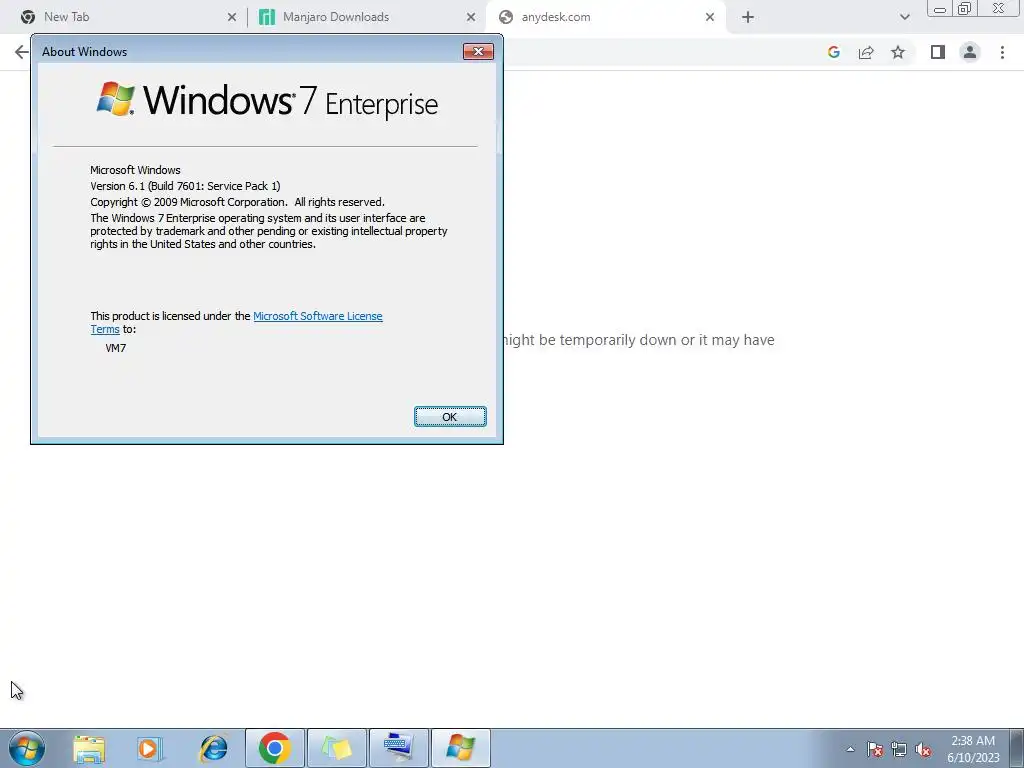Show hidden system tray icons
Image resolution: width=1024 pixels, height=768 pixels.
(x=850, y=750)
